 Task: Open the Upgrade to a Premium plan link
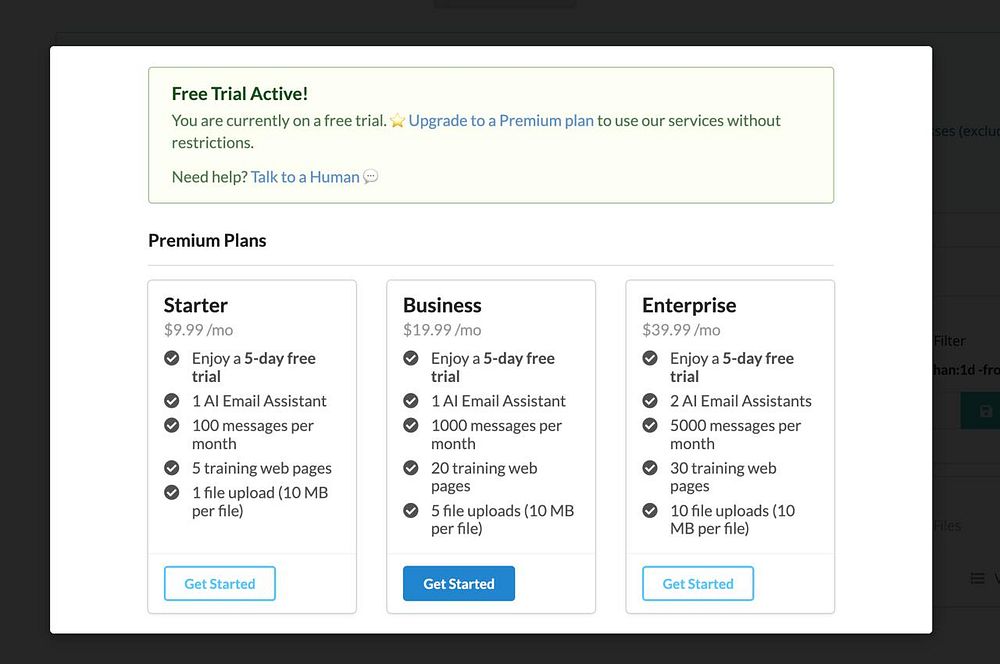click(x=501, y=121)
